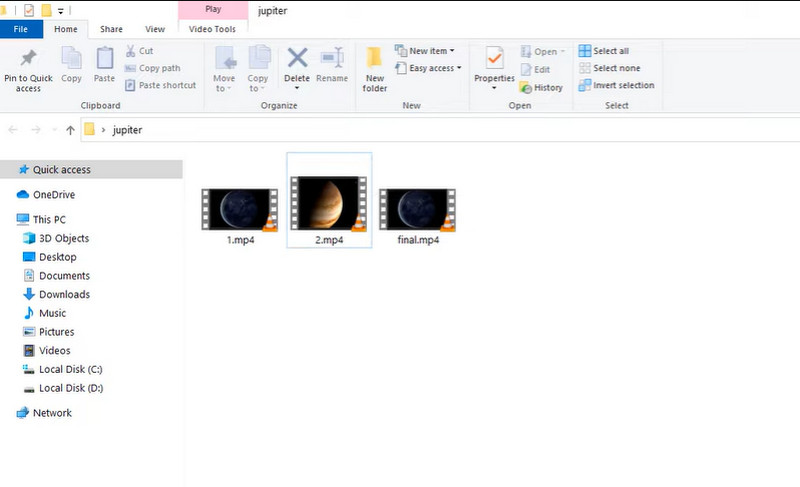Switch to the View ribbon tab
800x487 pixels.
[155, 29]
